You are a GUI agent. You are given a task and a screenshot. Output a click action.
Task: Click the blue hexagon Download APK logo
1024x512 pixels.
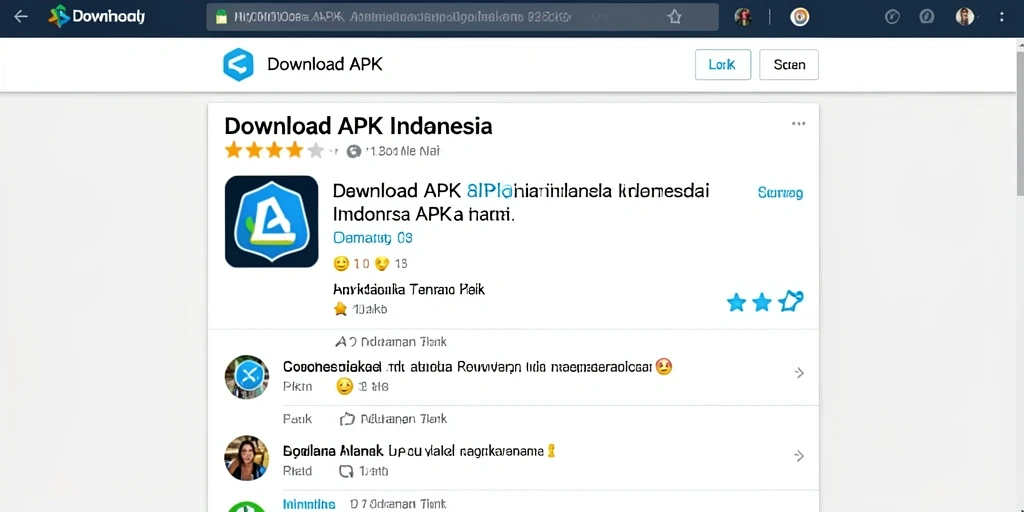coord(238,65)
